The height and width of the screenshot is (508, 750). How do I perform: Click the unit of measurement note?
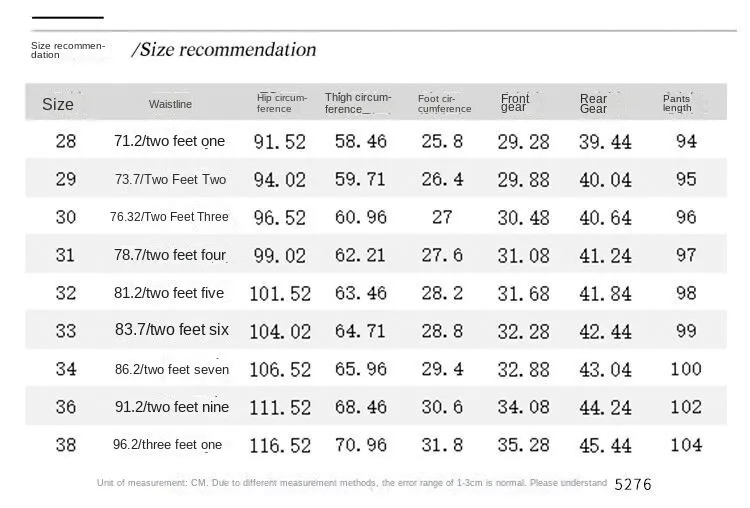tap(351, 483)
